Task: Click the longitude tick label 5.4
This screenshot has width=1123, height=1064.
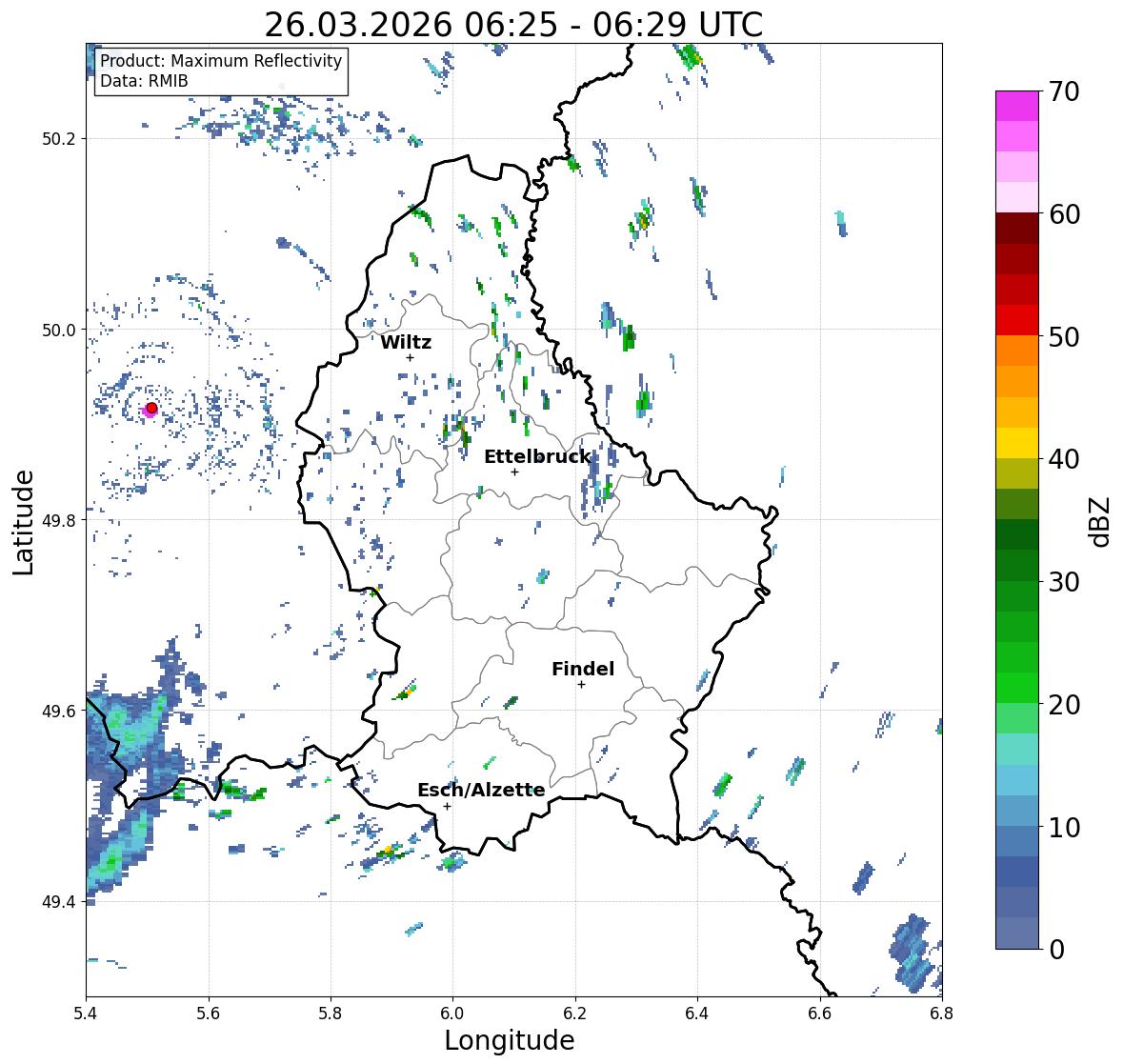Action: 86,1014
